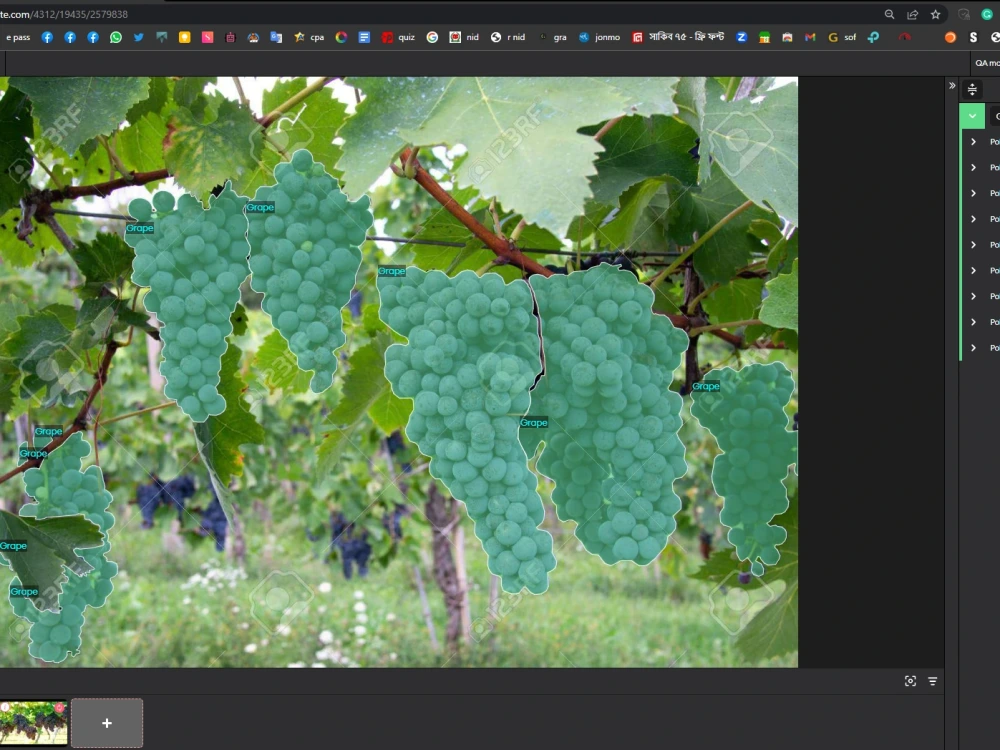
Task: Open the red speedometer bookmark icon
Action: pyautogui.click(x=904, y=37)
